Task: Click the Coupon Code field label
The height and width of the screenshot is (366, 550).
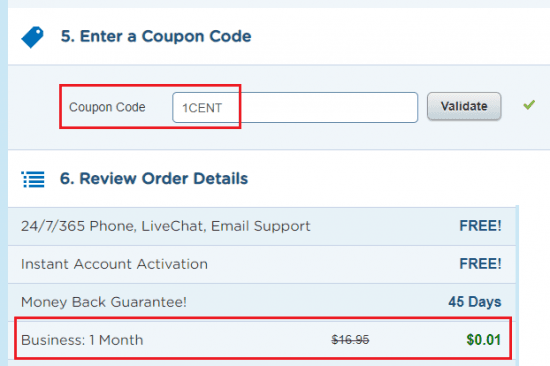Action: (x=107, y=107)
